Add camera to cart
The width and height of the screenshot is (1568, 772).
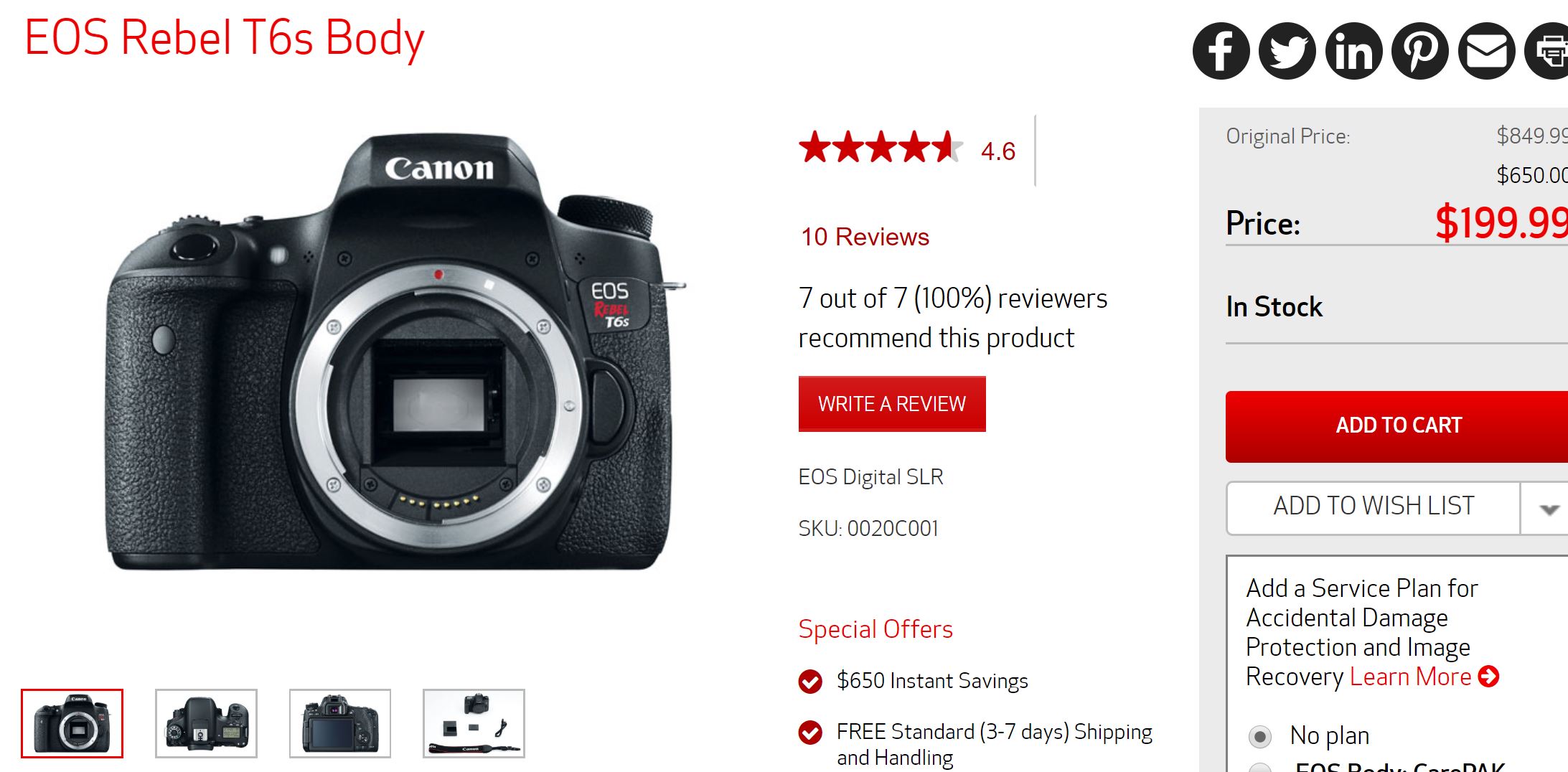[1398, 426]
